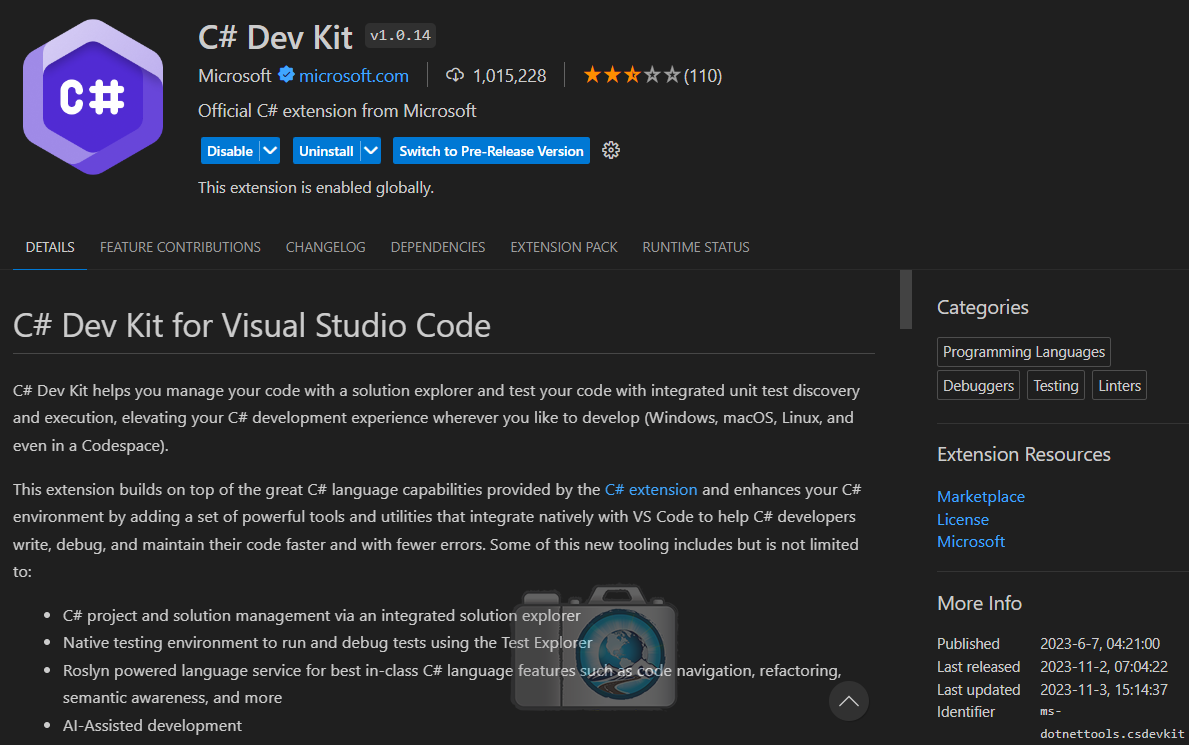Expand the Disable dropdown arrow
The image size is (1189, 745).
click(270, 151)
